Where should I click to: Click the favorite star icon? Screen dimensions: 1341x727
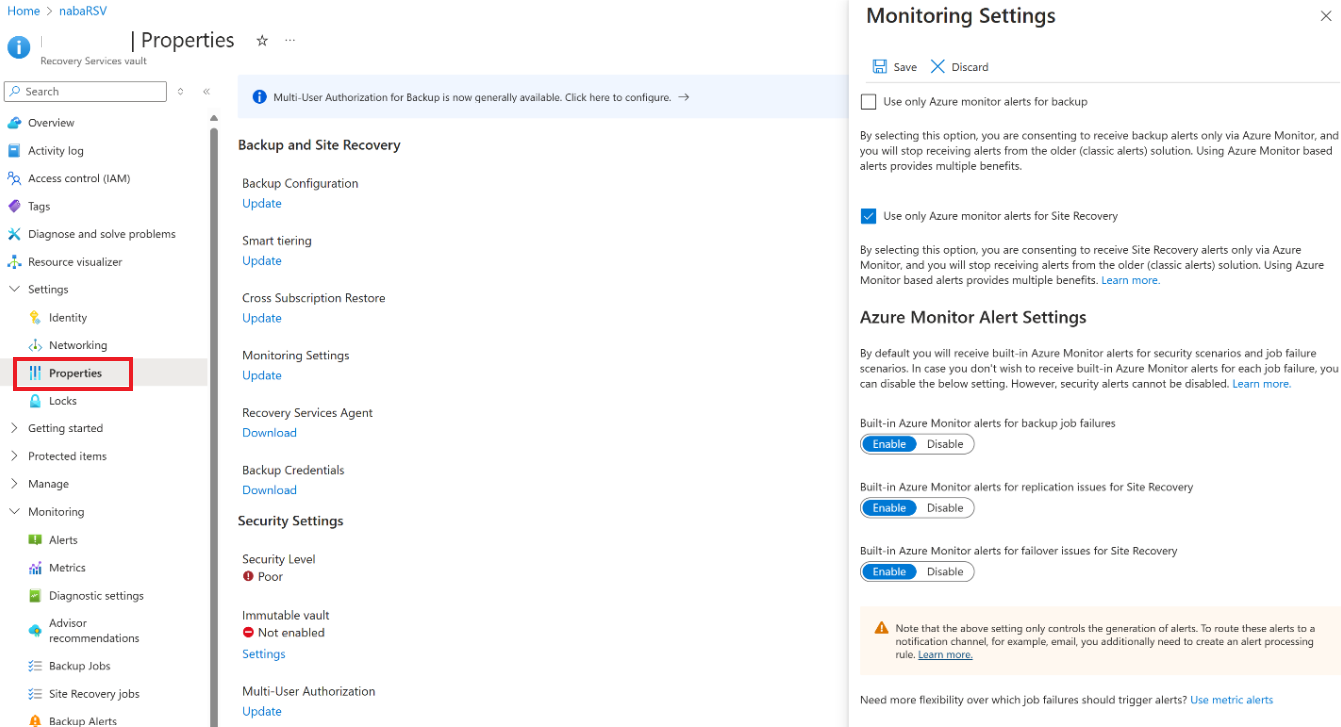[x=262, y=41]
